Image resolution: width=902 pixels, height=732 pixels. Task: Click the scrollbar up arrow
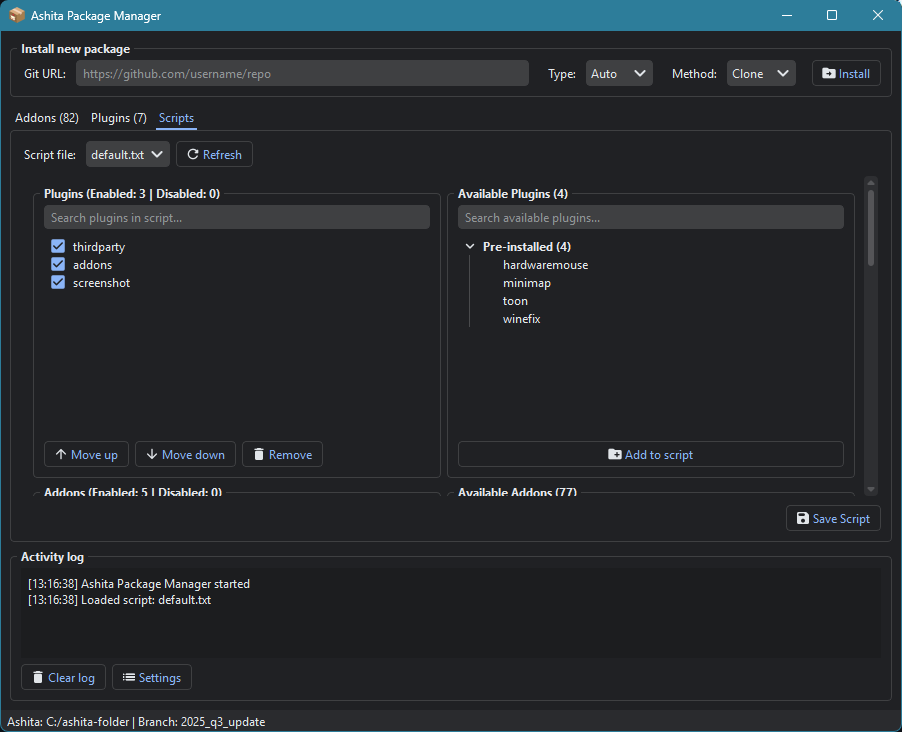871,182
